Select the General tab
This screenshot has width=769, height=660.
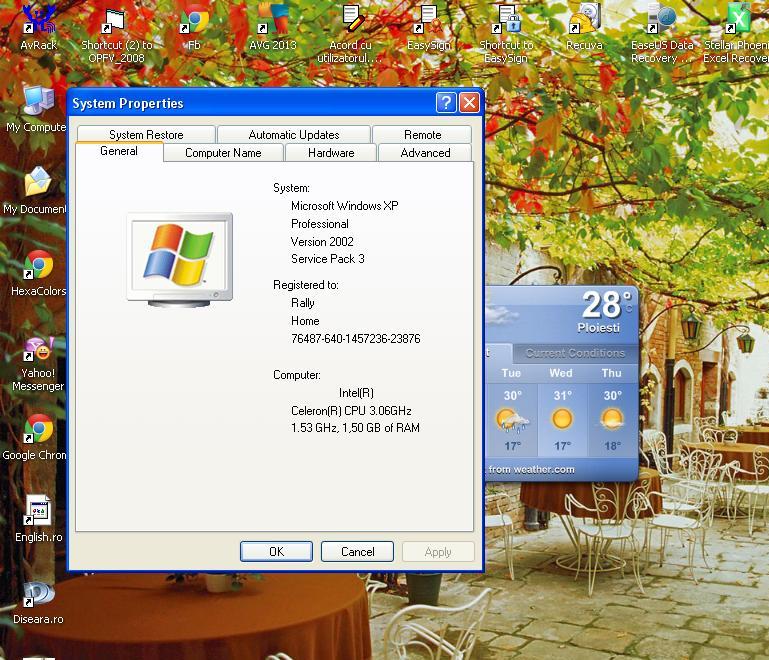point(119,151)
